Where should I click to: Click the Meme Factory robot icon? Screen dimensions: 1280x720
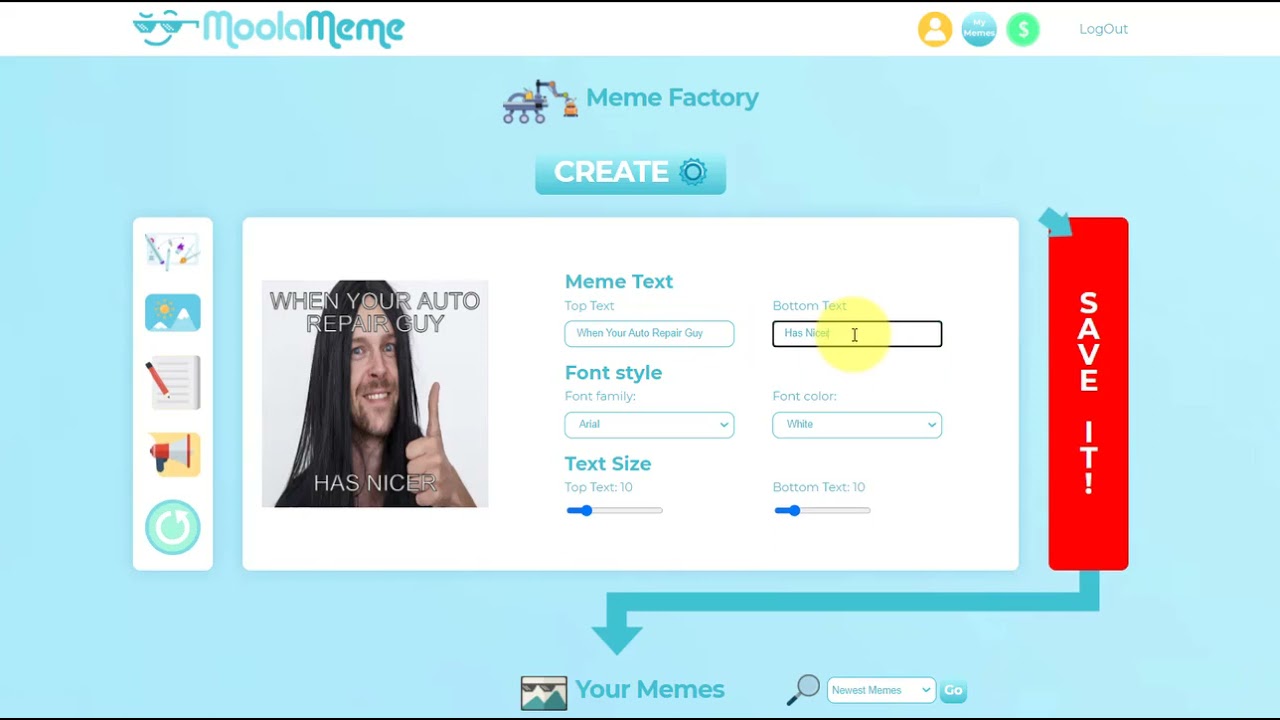[540, 101]
